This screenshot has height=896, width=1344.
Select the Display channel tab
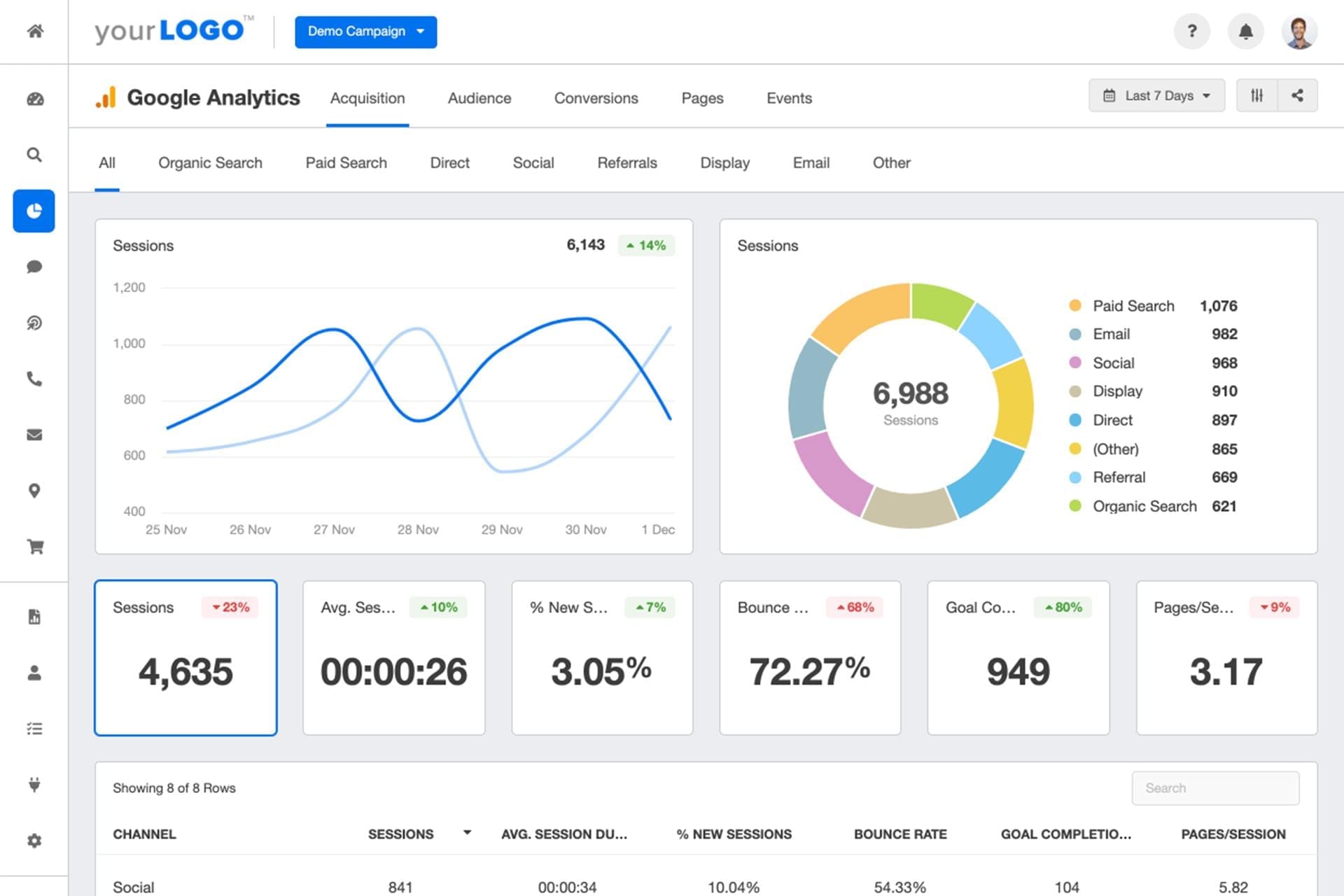[724, 163]
